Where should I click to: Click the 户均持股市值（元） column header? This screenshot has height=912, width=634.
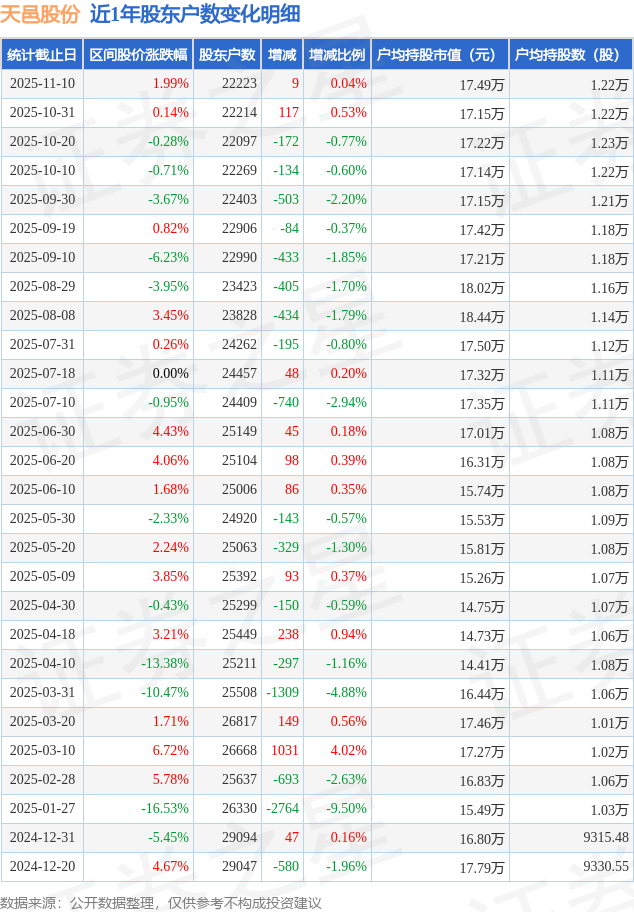[x=440, y=55]
